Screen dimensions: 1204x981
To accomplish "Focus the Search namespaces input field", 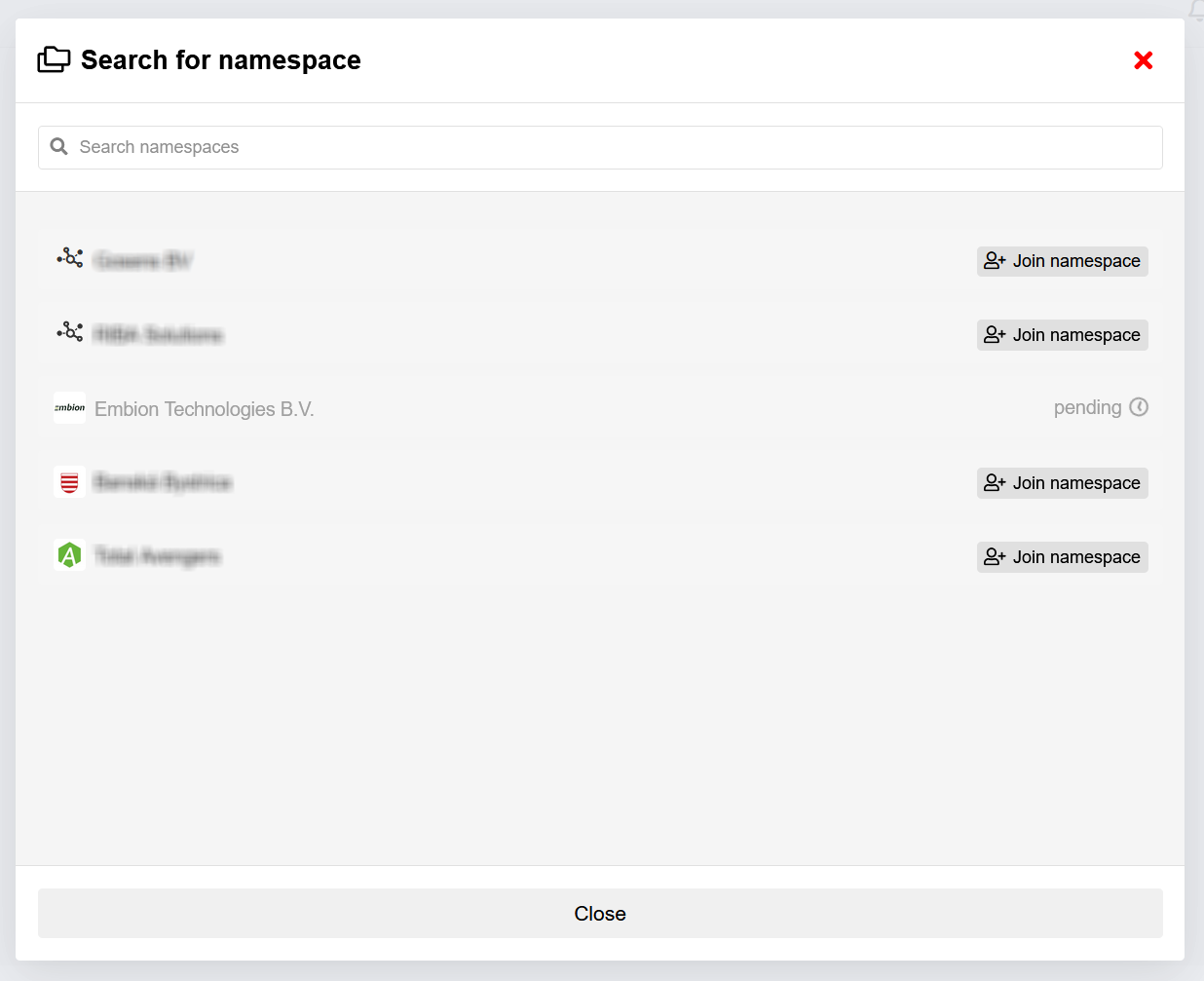I will pyautogui.click(x=614, y=147).
